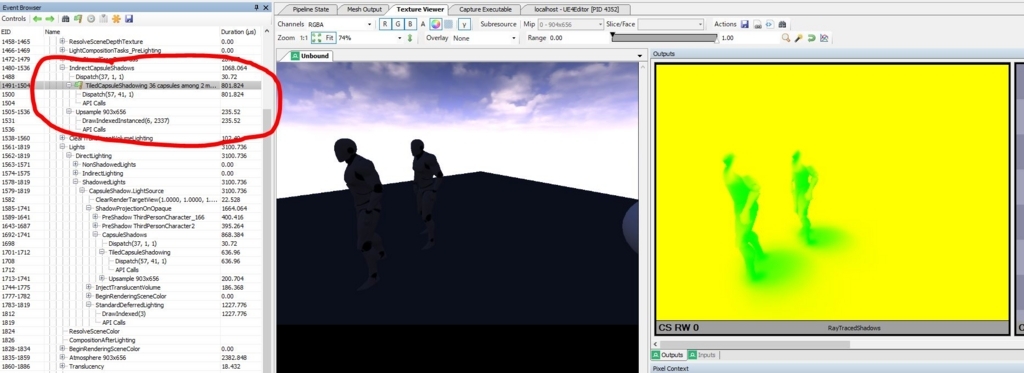Close the Event Browser panel

point(265,7)
